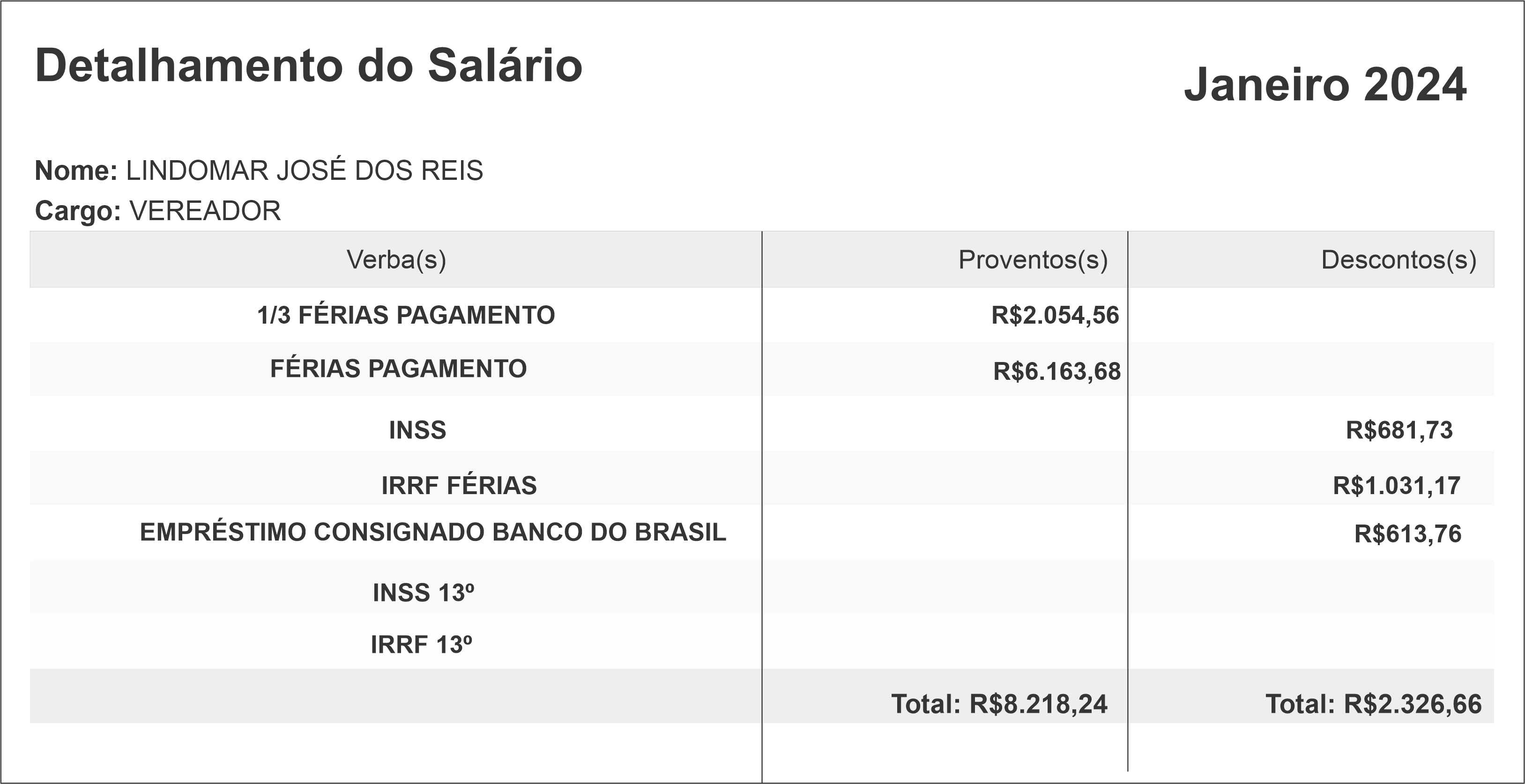The image size is (1525, 784).
Task: Select the "Janeiro 2024" period heading
Action: point(1325,85)
